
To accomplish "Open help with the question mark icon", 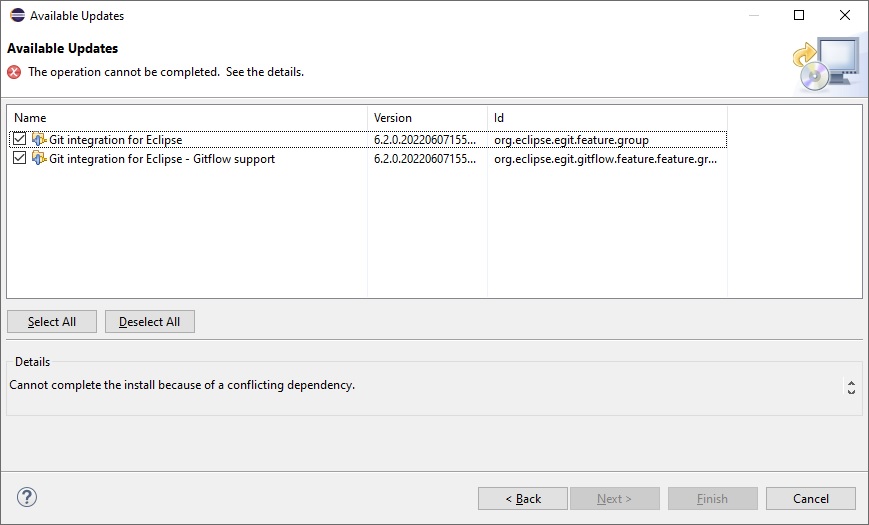I will tap(27, 497).
